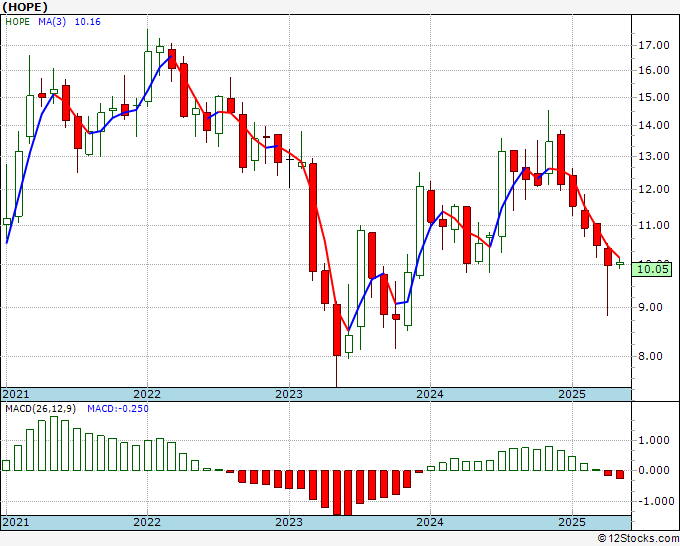Click the (HOPE) chart title
This screenshot has width=680, height=546.
coord(25,7)
